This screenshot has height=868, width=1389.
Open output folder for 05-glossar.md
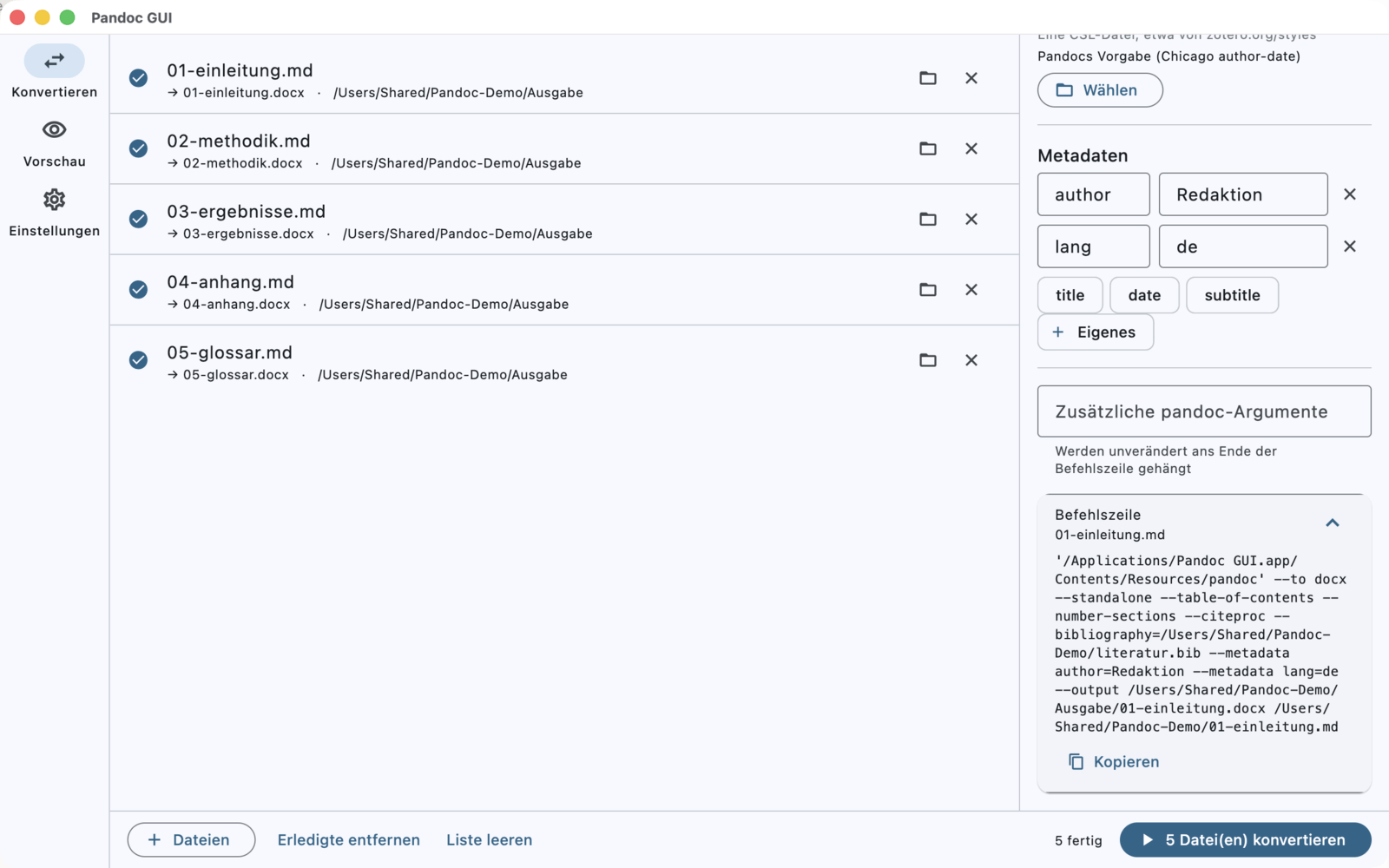928,359
